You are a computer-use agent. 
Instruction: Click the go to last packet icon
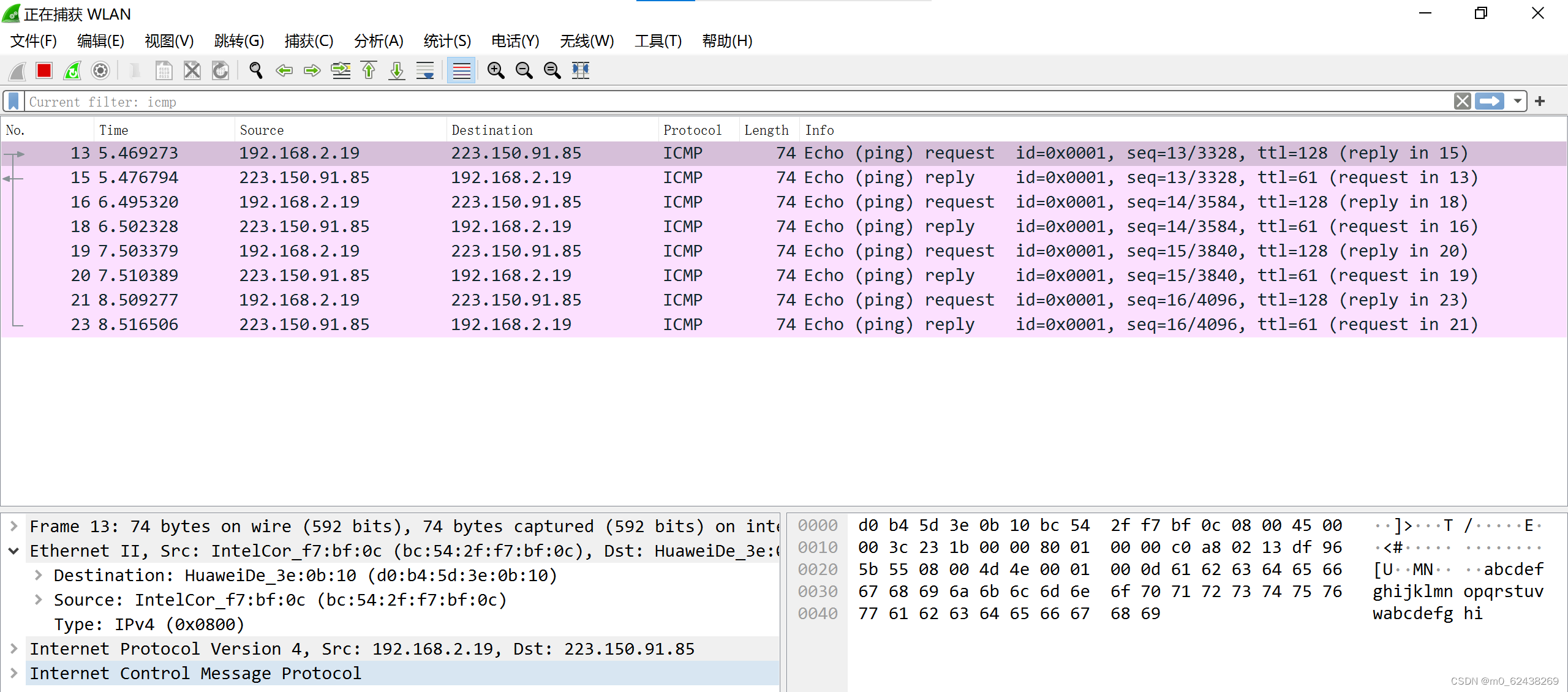396,70
